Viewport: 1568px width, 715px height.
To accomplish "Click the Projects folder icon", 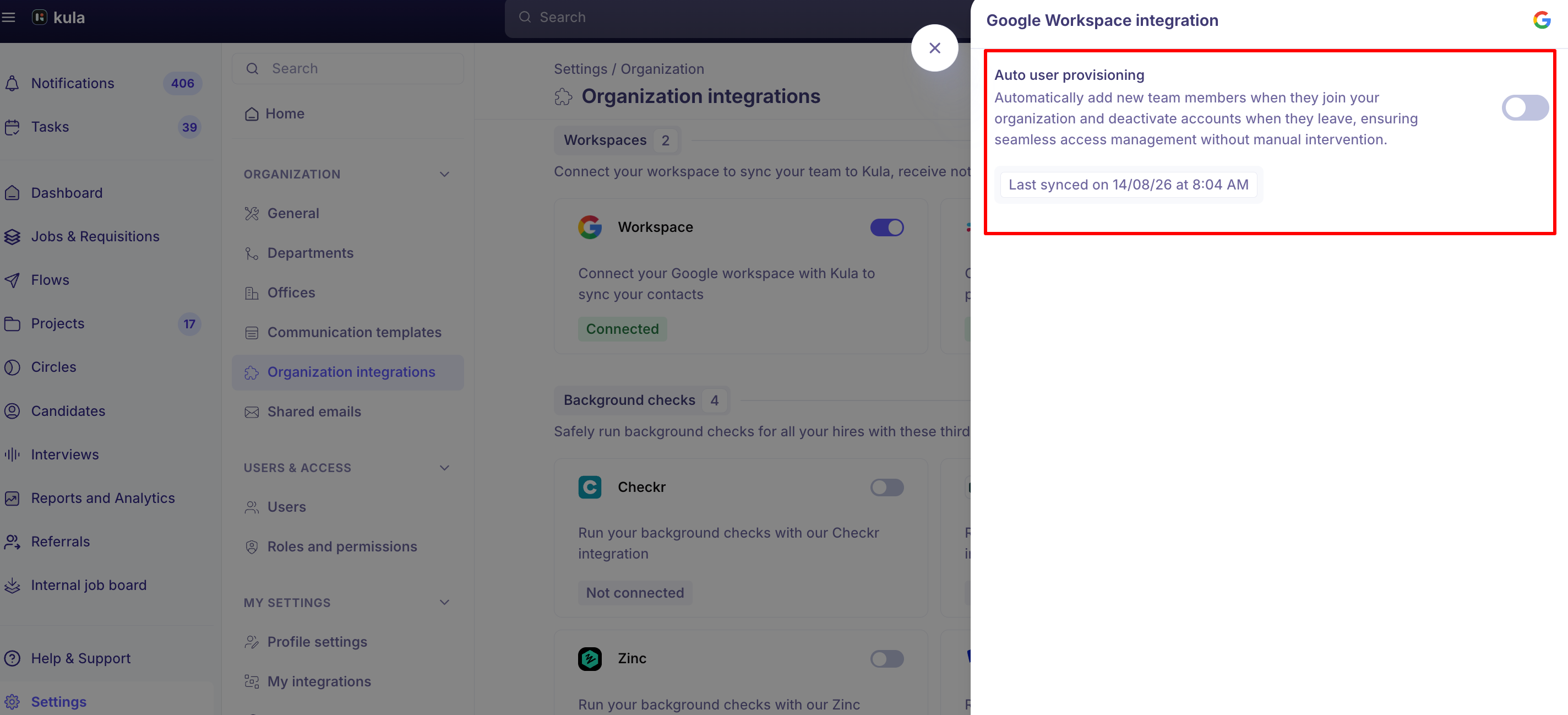I will (12, 324).
